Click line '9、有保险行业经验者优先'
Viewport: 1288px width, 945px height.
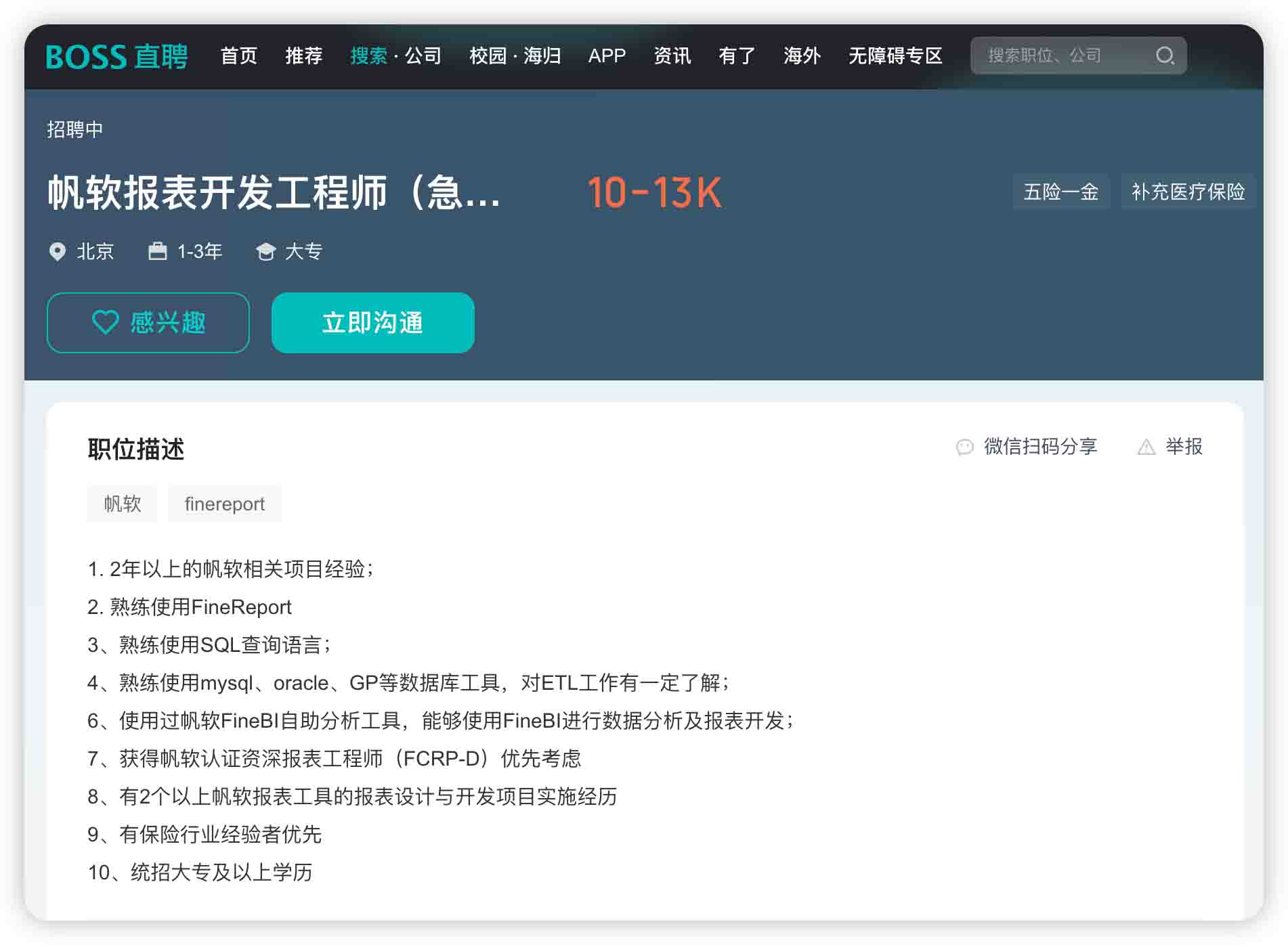[205, 834]
